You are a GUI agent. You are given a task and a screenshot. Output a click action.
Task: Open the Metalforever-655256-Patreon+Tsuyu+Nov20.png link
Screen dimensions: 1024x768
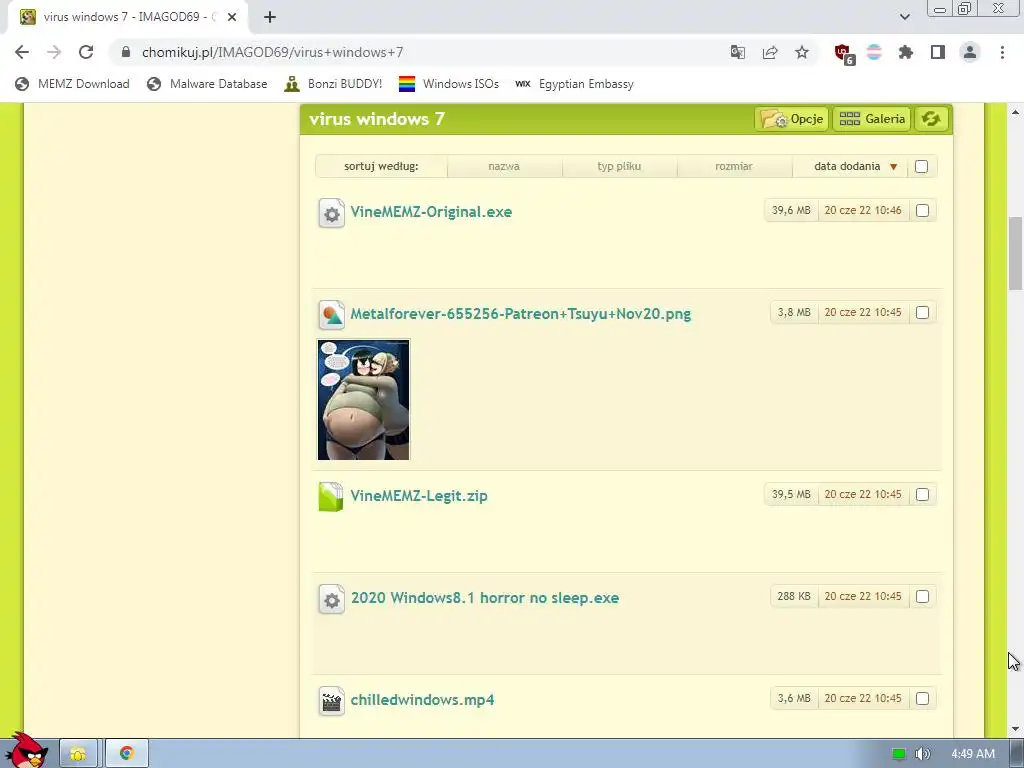[x=520, y=313]
